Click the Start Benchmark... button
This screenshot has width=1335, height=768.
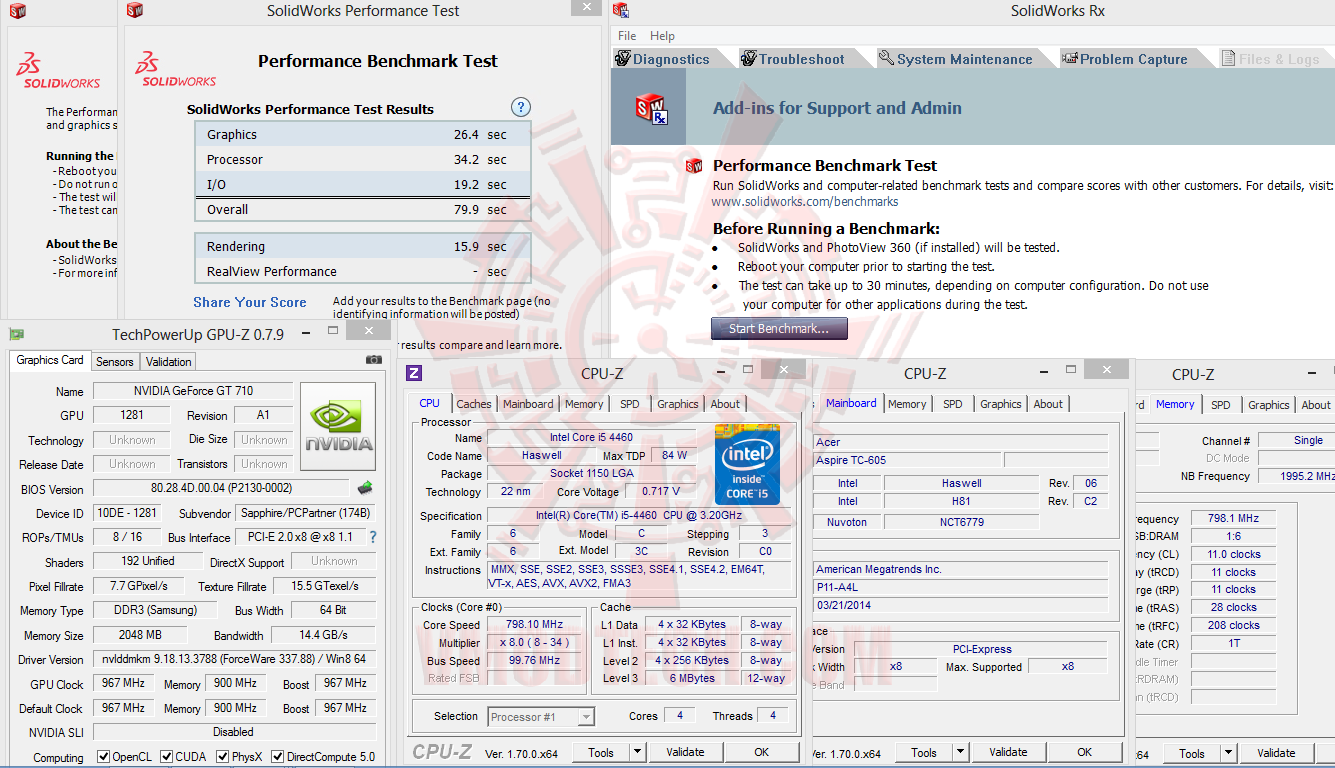point(779,328)
